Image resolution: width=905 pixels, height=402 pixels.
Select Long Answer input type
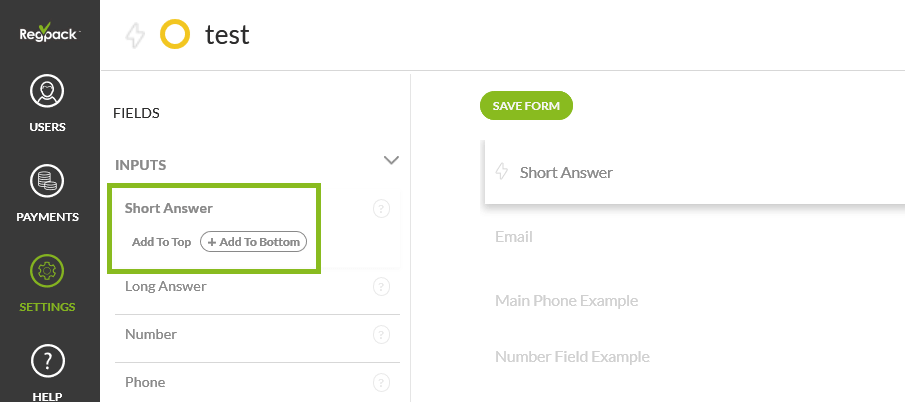166,287
